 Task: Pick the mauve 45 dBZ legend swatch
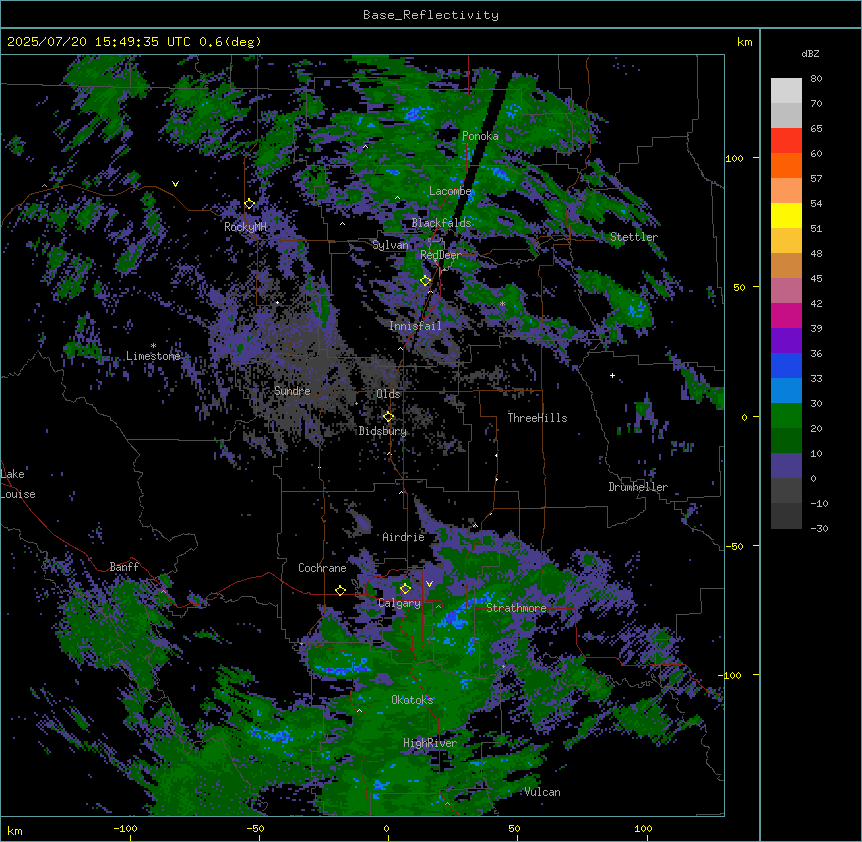(x=786, y=290)
